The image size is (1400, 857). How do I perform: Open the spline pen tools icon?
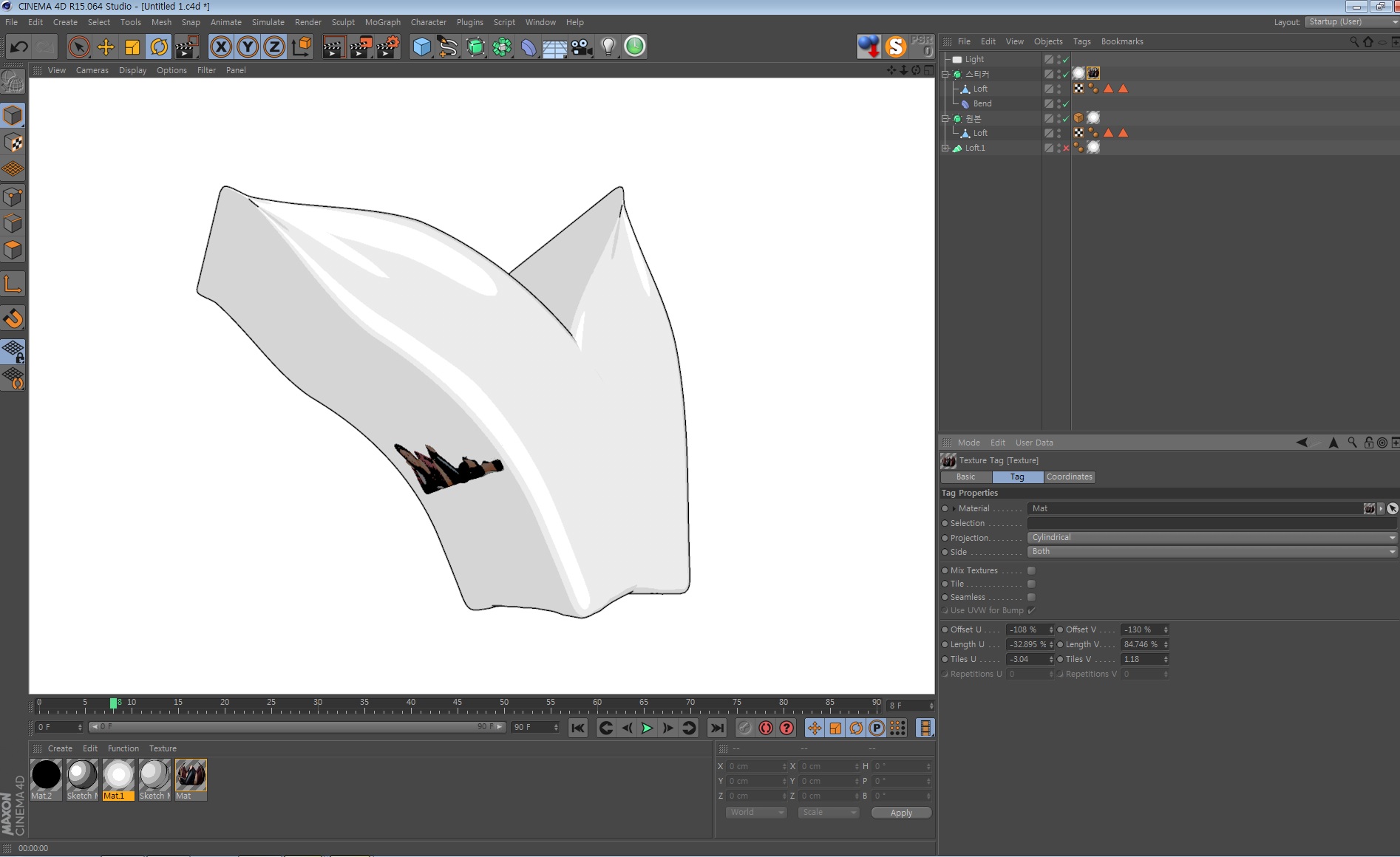click(448, 47)
